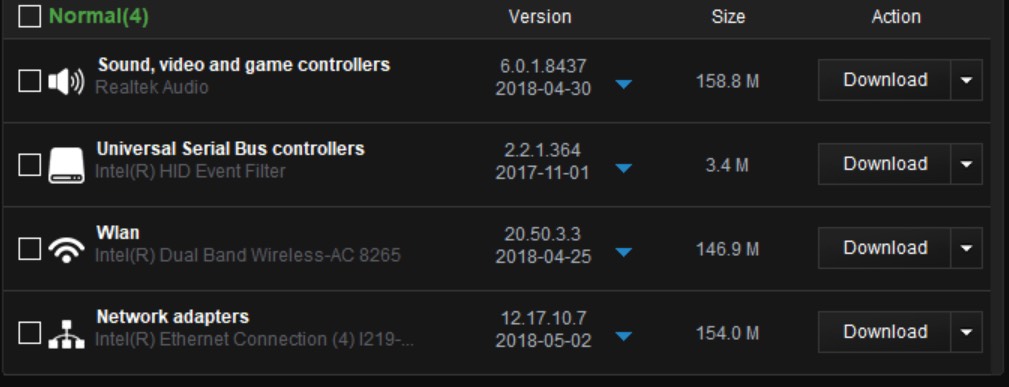Click the Wi-Fi icon for Wlan driver

click(66, 249)
